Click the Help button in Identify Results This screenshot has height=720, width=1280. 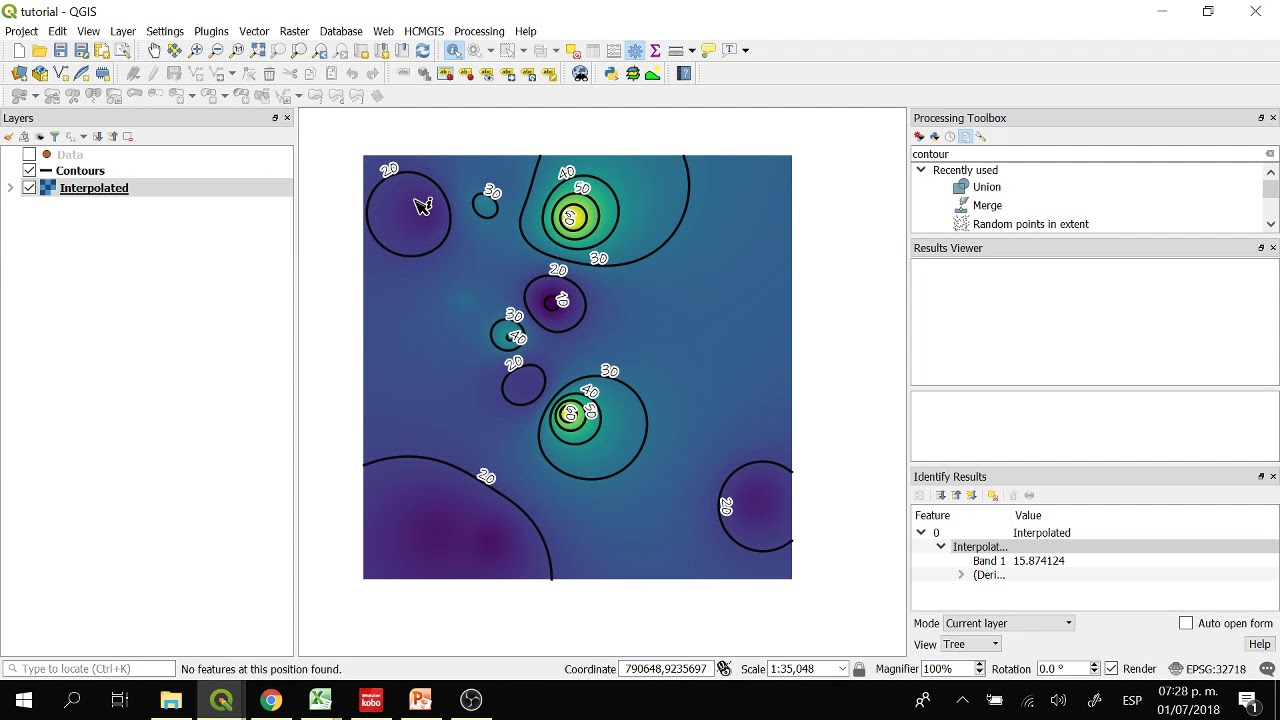tap(1259, 644)
